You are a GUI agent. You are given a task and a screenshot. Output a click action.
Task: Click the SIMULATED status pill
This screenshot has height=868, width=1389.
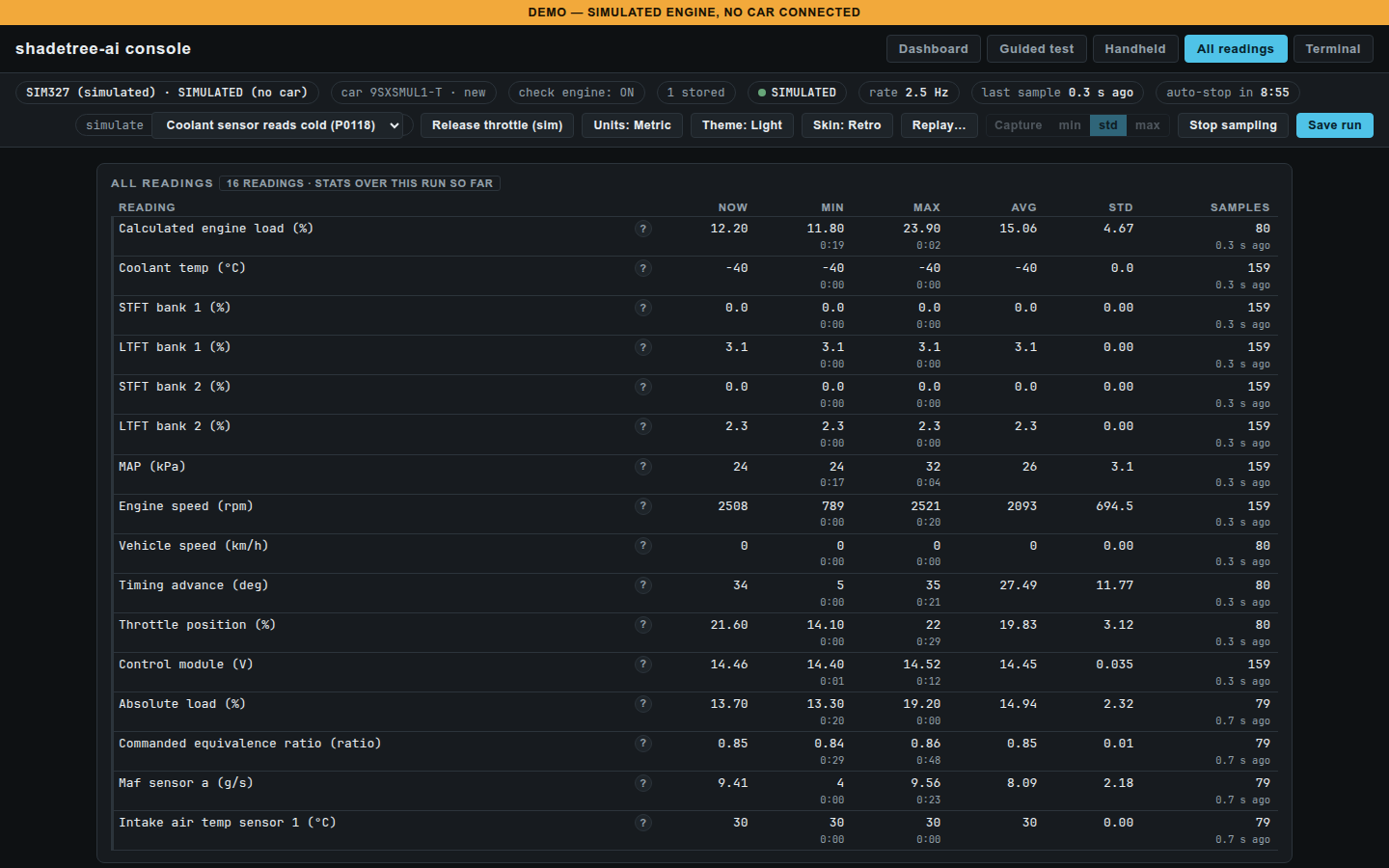coord(797,93)
